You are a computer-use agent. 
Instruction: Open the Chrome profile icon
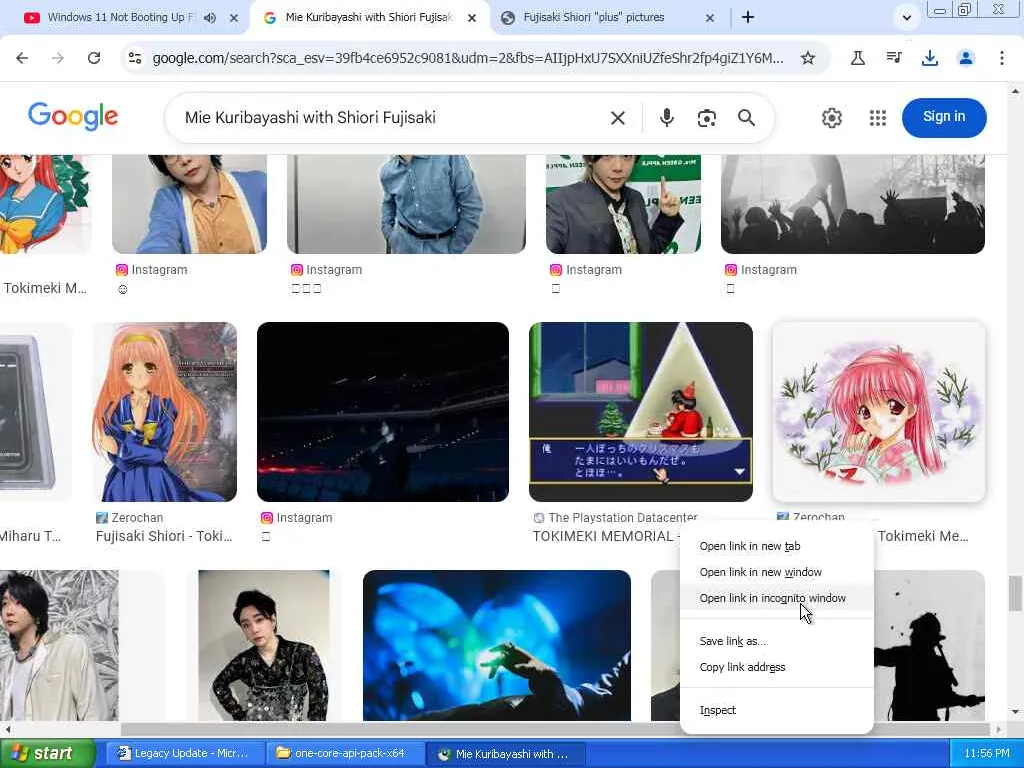pyautogui.click(x=966, y=58)
